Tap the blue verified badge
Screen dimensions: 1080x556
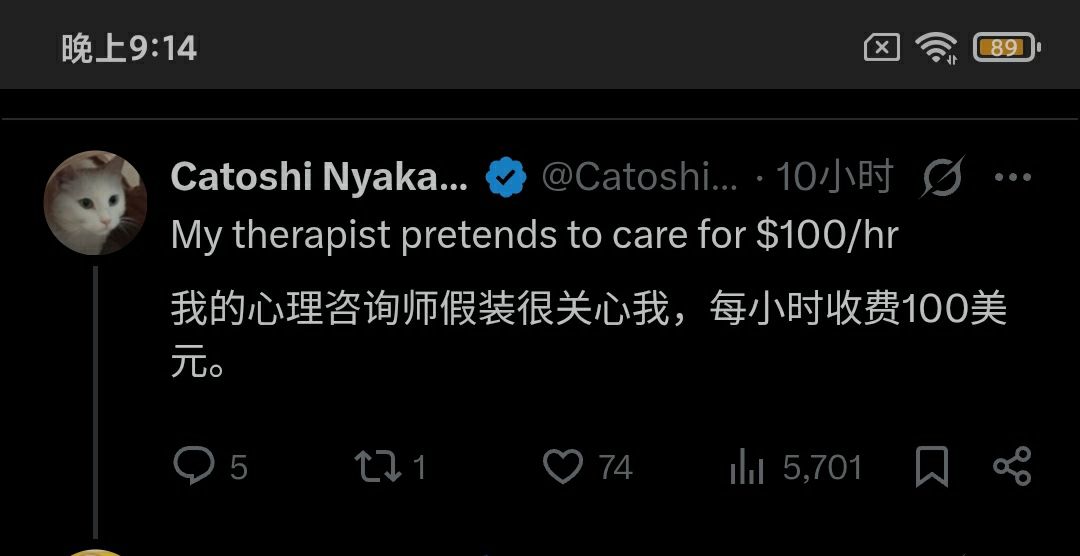click(506, 177)
